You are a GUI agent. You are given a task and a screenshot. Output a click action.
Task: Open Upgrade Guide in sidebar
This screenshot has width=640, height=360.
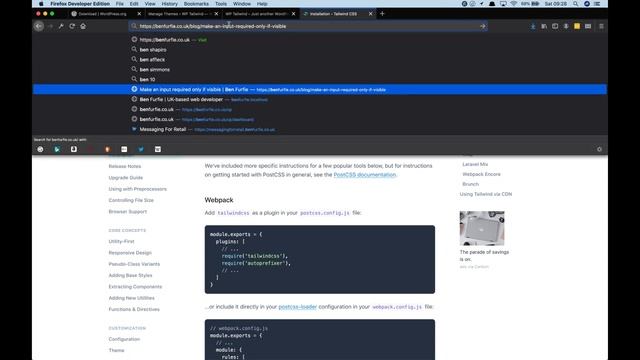point(126,178)
